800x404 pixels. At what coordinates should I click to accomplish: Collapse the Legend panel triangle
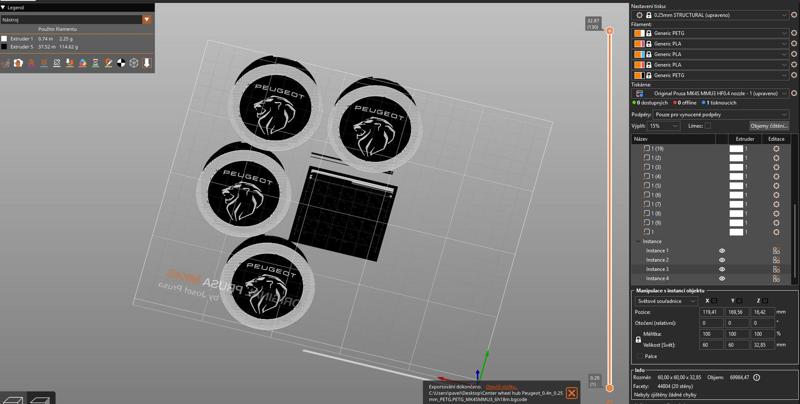pos(3,8)
